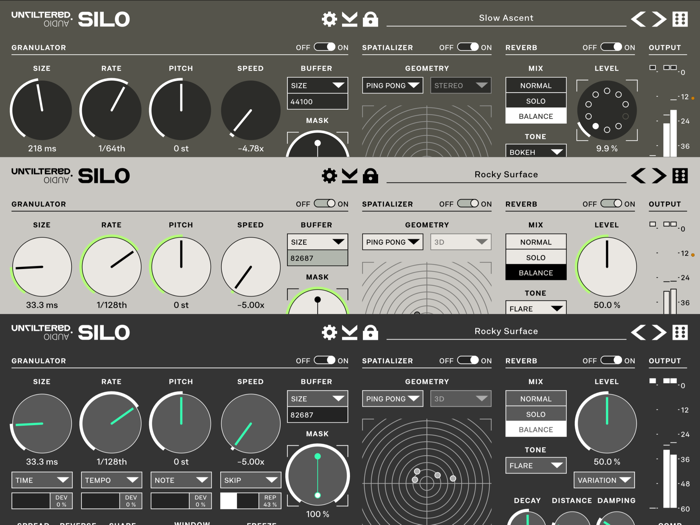Open SKIP dropdown under the Speed knob
The height and width of the screenshot is (525, 700).
pyautogui.click(x=251, y=480)
